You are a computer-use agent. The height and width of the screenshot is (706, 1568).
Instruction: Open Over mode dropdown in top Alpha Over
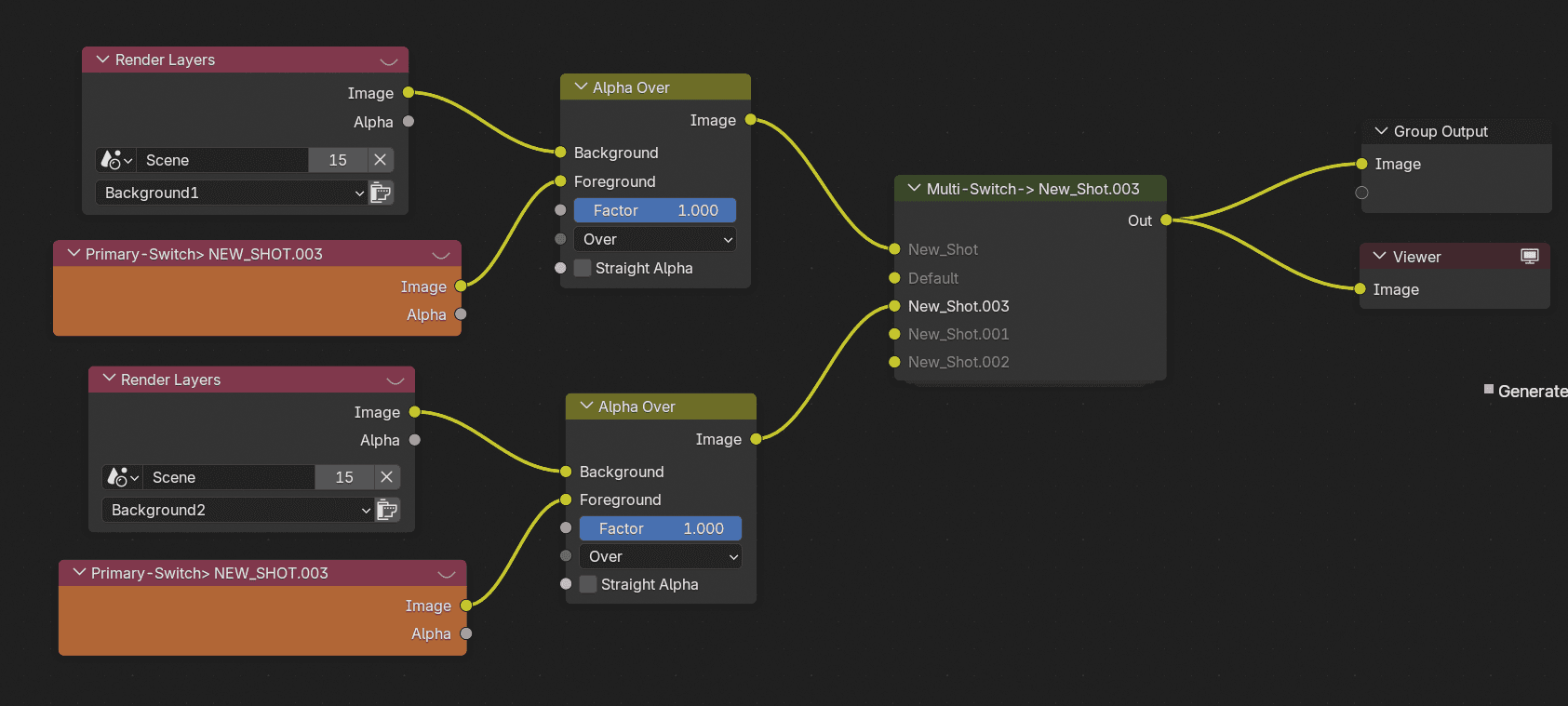pos(655,239)
